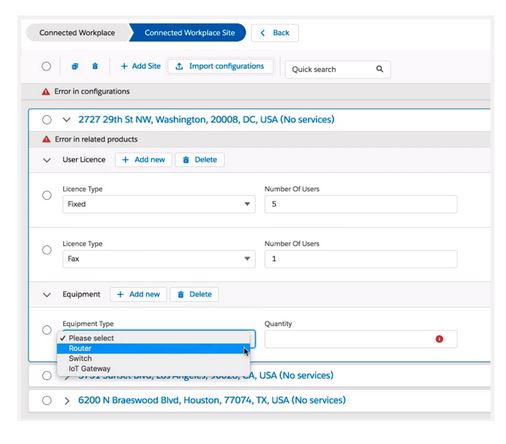Click the Back button

(275, 33)
